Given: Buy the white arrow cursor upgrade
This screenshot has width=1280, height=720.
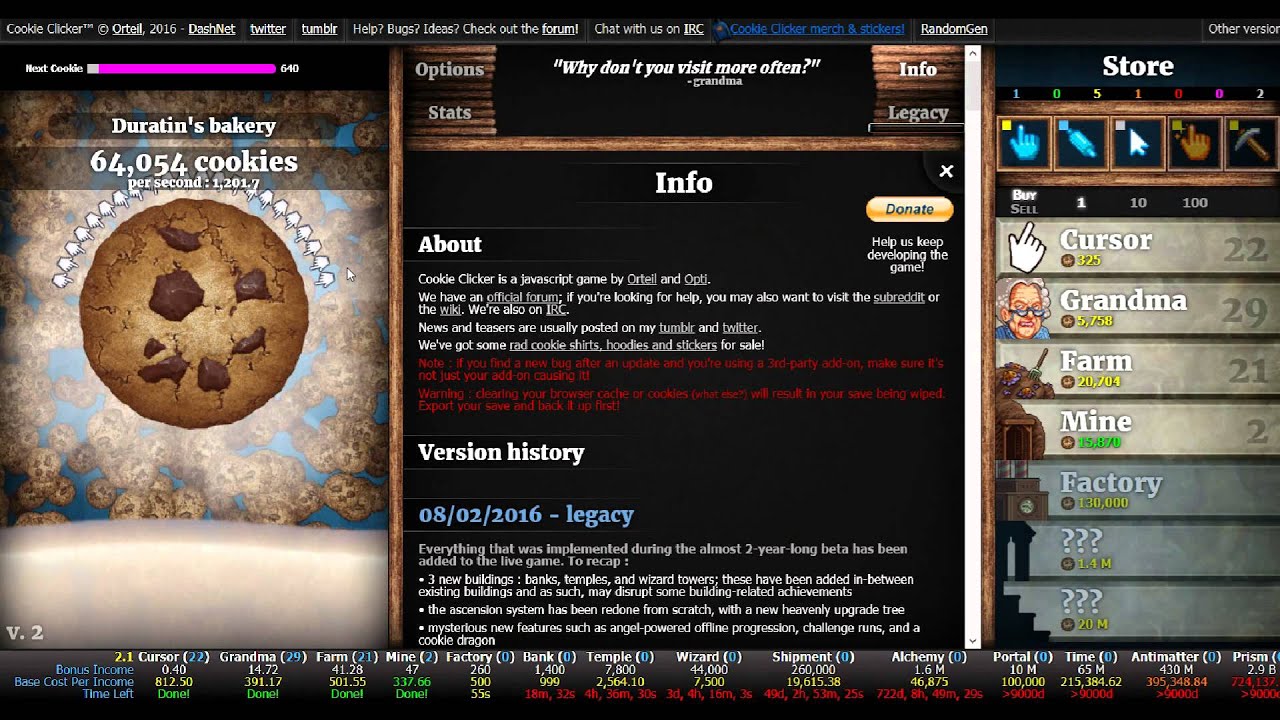Looking at the screenshot, I should [x=1138, y=144].
